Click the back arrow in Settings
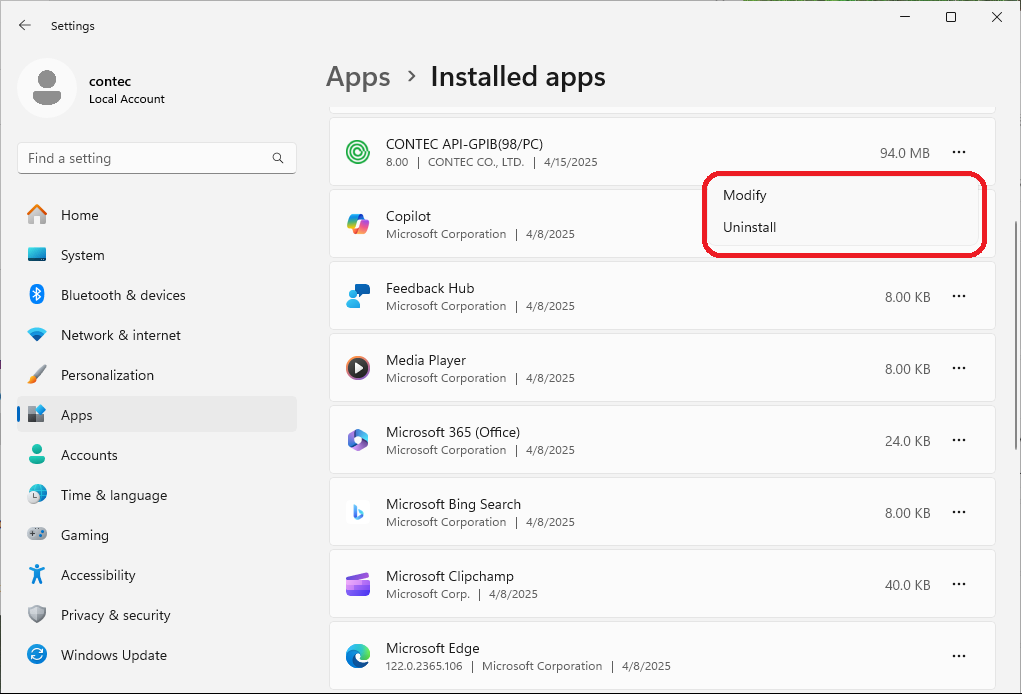 pos(25,25)
